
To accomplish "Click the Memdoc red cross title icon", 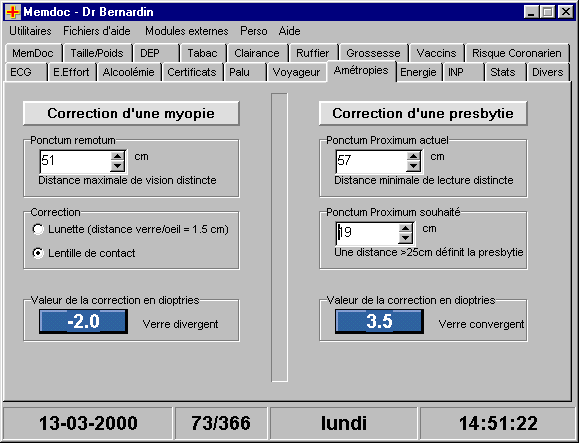I will click(13, 12).
